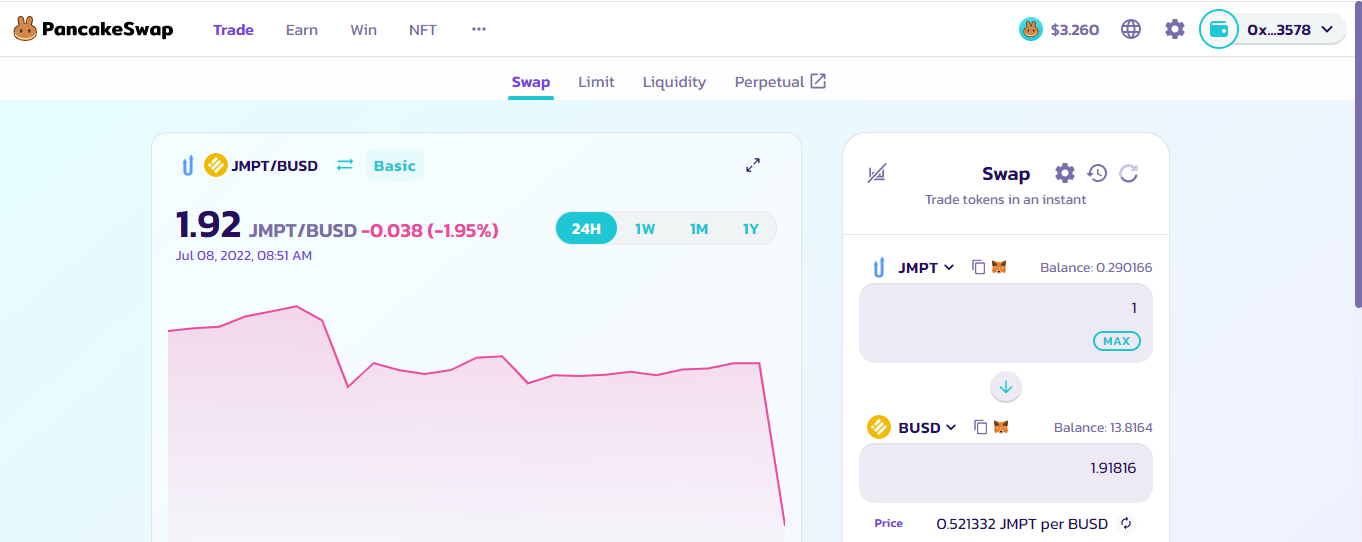
Task: Open the BUSD token selector dropdown
Action: (x=912, y=427)
